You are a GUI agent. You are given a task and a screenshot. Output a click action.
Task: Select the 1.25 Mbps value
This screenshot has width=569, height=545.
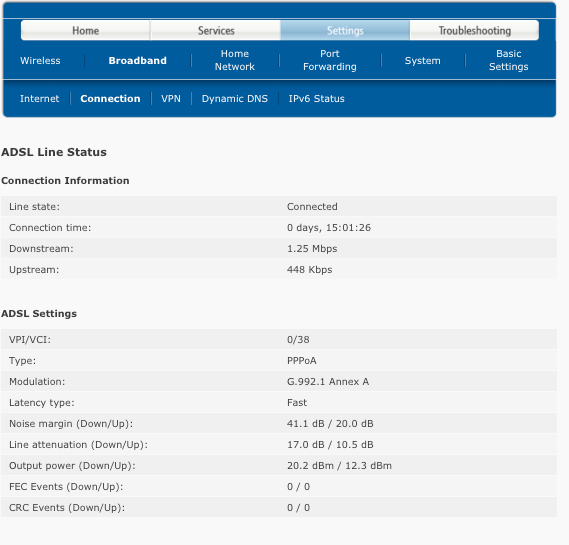pyautogui.click(x=312, y=249)
